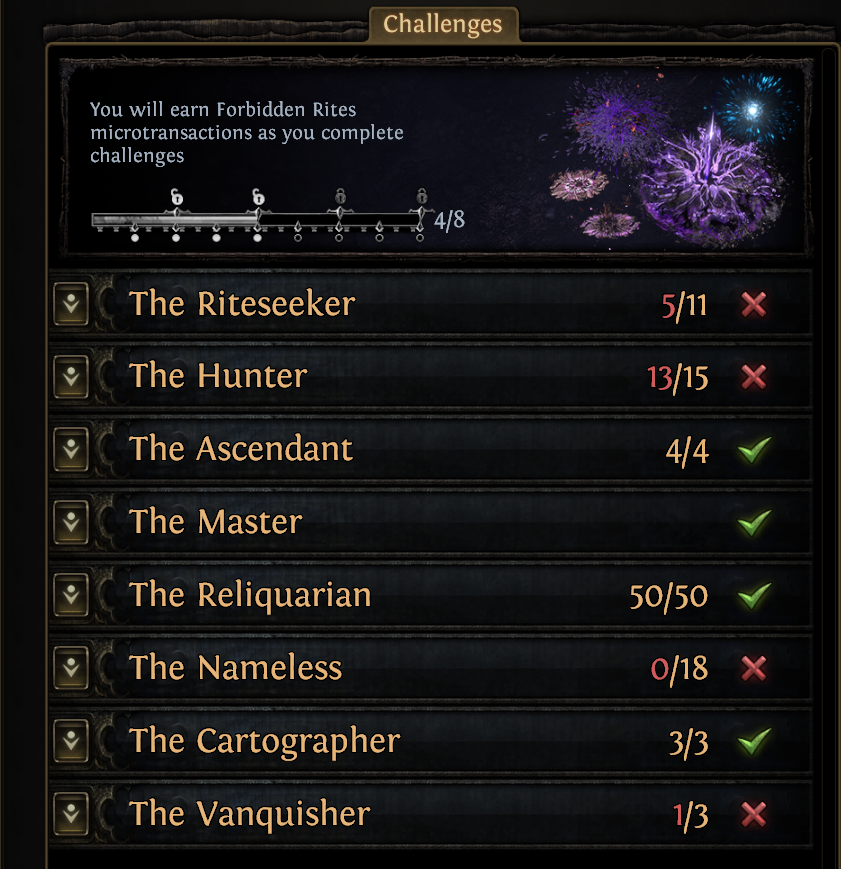Click the red X beside The Vanquisher

[x=753, y=814]
